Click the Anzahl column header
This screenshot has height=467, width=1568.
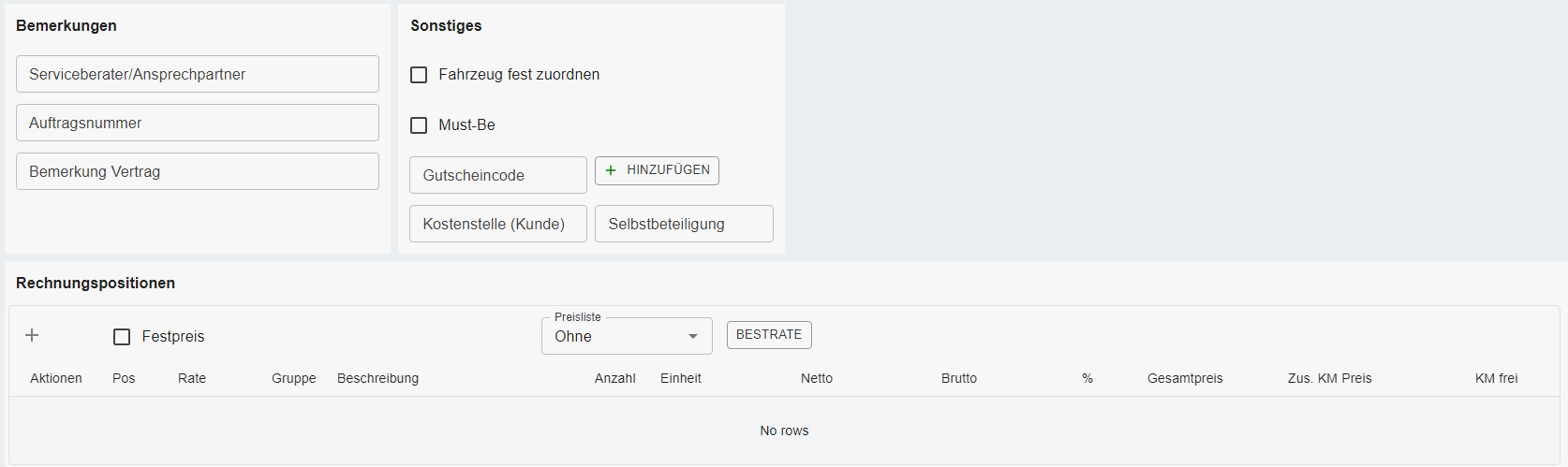click(614, 378)
